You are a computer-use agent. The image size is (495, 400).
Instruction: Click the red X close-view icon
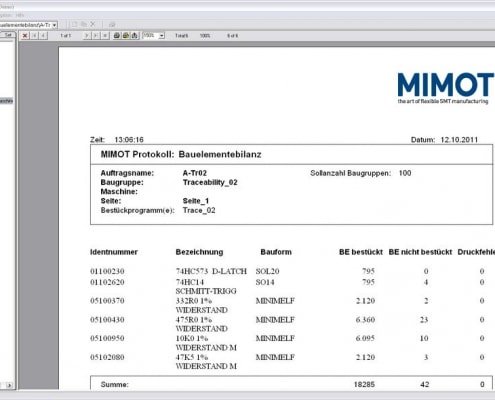click(x=25, y=36)
